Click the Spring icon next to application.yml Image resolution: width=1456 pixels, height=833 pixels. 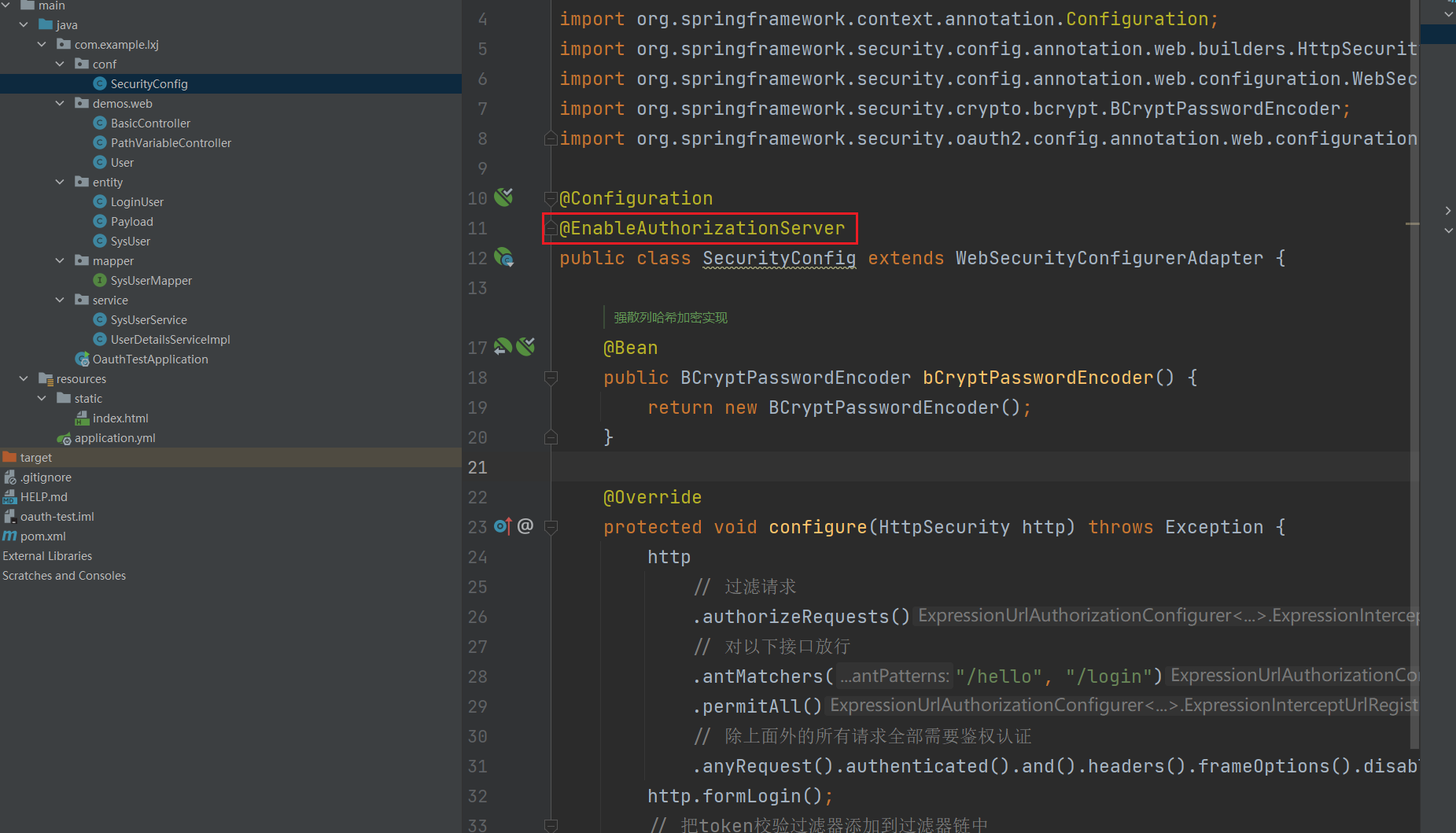[65, 438]
